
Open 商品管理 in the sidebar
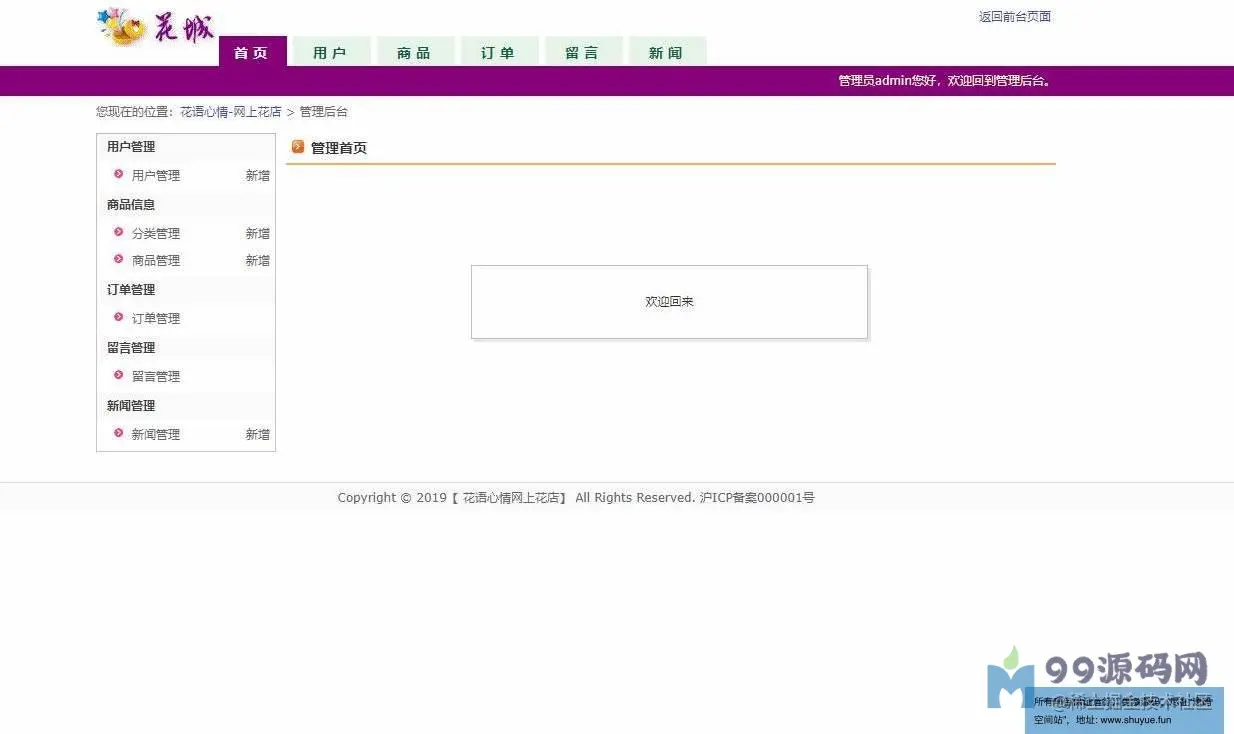[x=156, y=260]
